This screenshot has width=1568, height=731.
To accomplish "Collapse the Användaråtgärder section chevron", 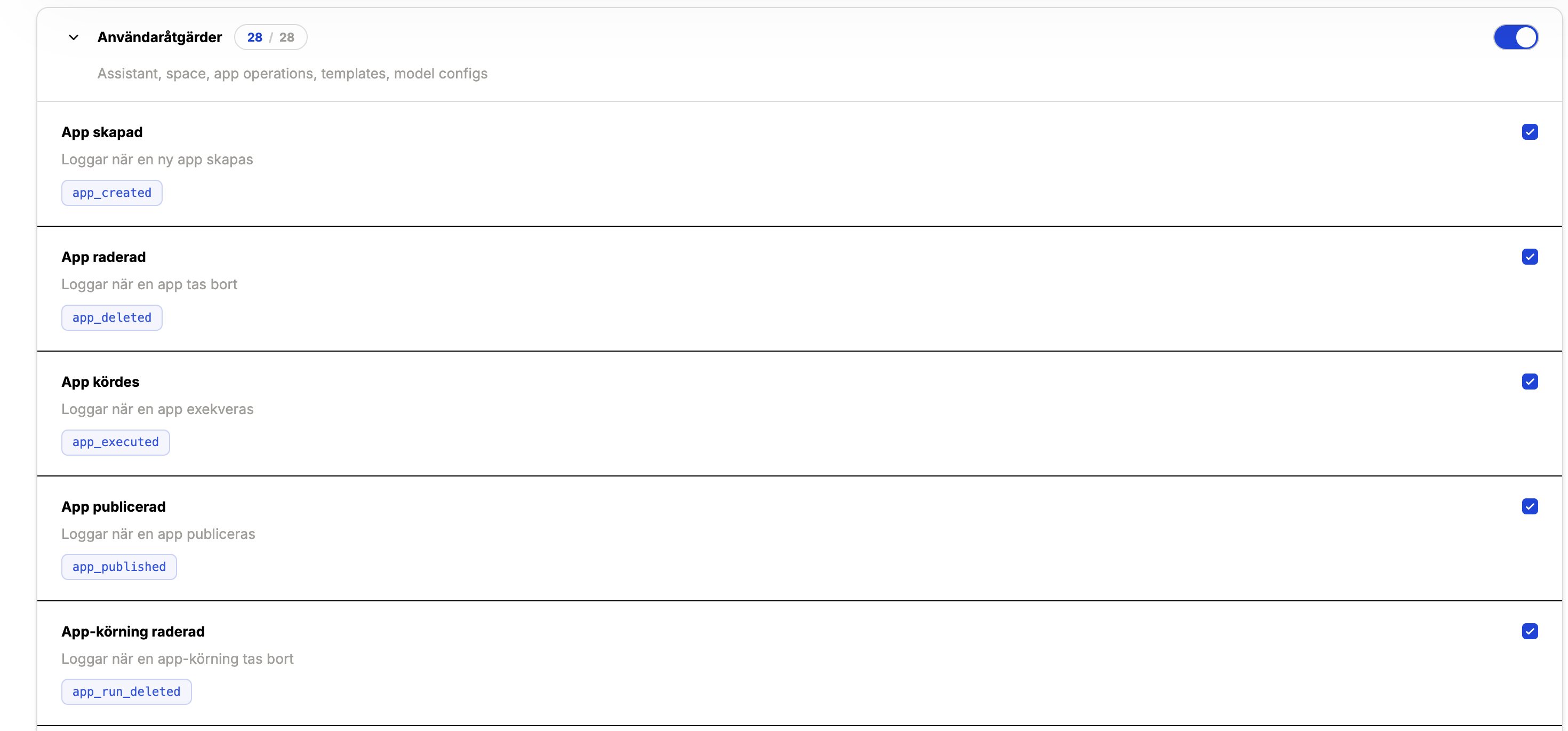I will pos(74,37).
